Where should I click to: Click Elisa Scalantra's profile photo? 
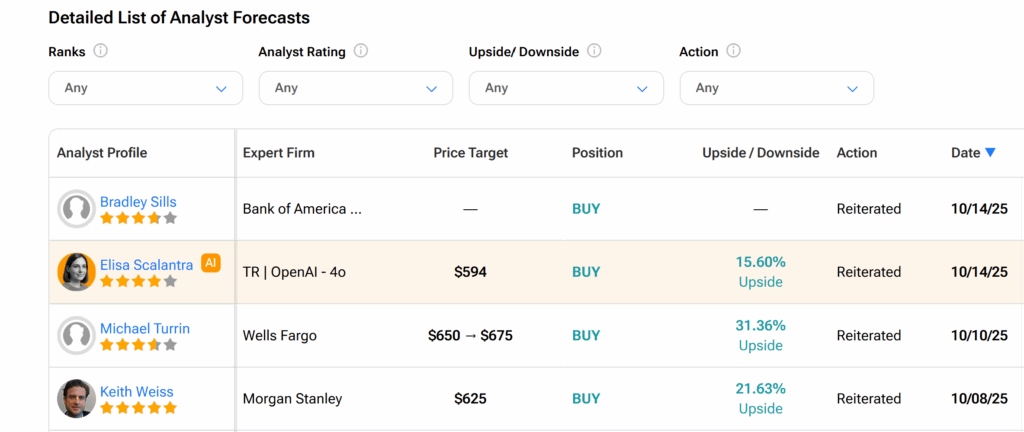click(x=77, y=272)
